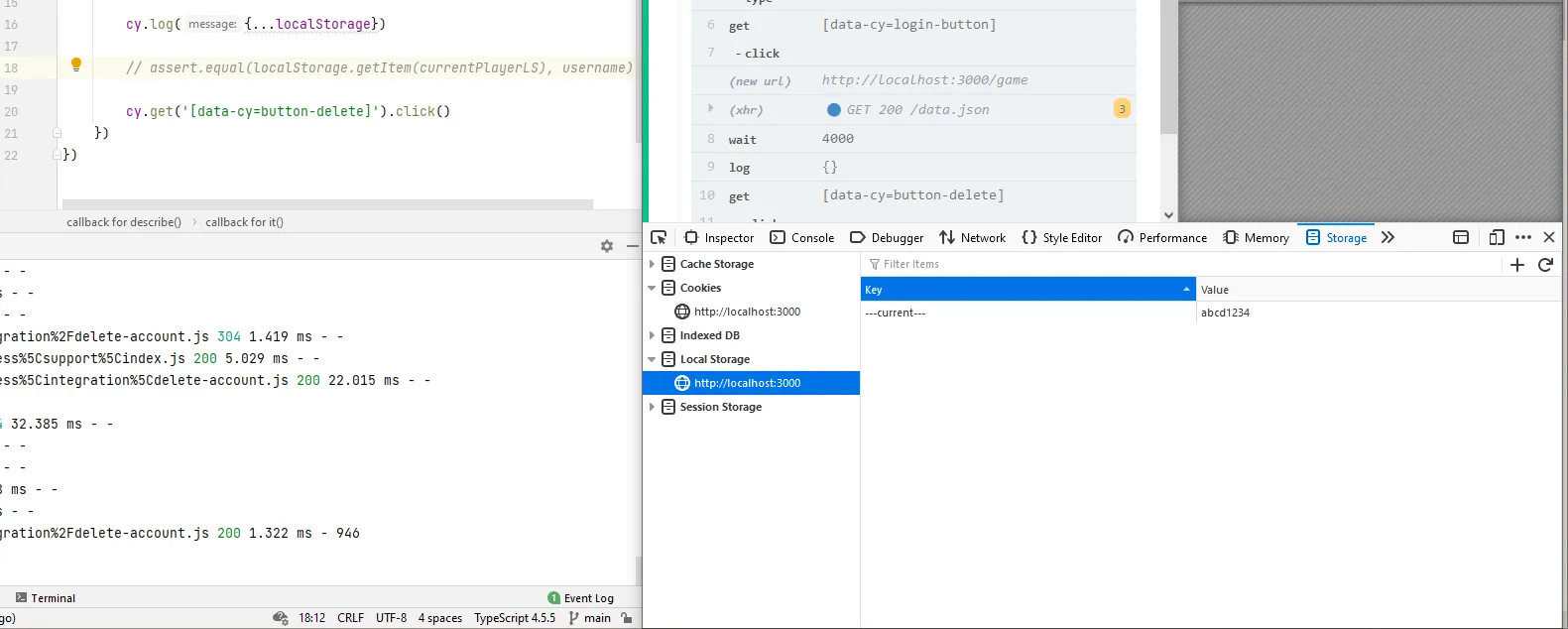Switch to the Console tab
The height and width of the screenshot is (629, 1568).
pyautogui.click(x=801, y=237)
